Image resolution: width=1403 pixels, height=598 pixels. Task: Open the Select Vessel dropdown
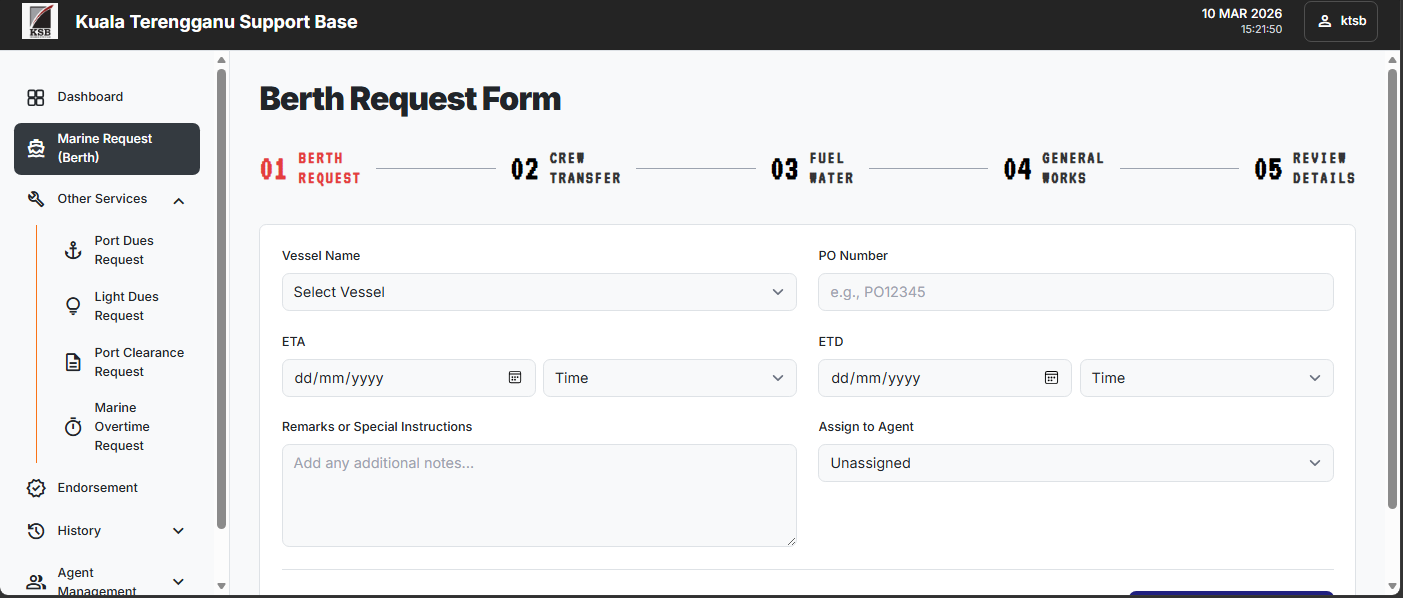539,292
